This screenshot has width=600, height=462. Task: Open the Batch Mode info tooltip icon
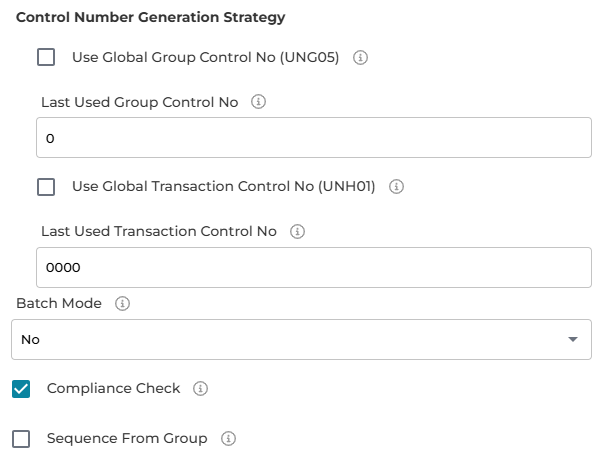(x=123, y=303)
